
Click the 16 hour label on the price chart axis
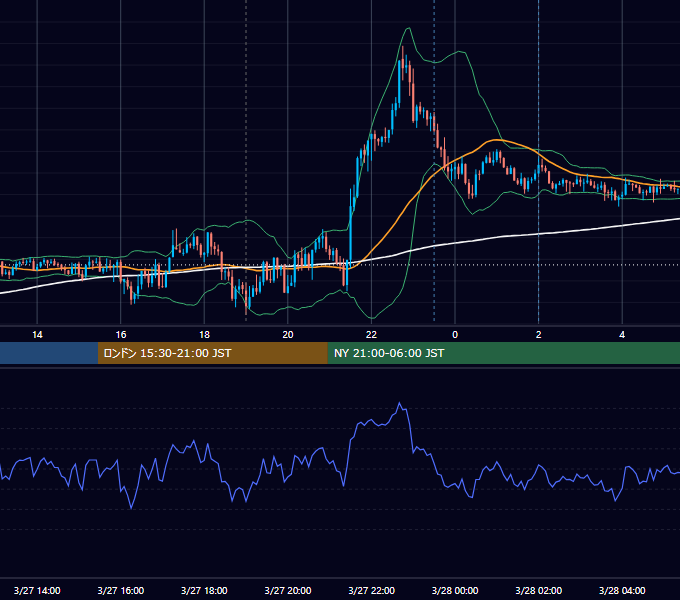coord(121,335)
